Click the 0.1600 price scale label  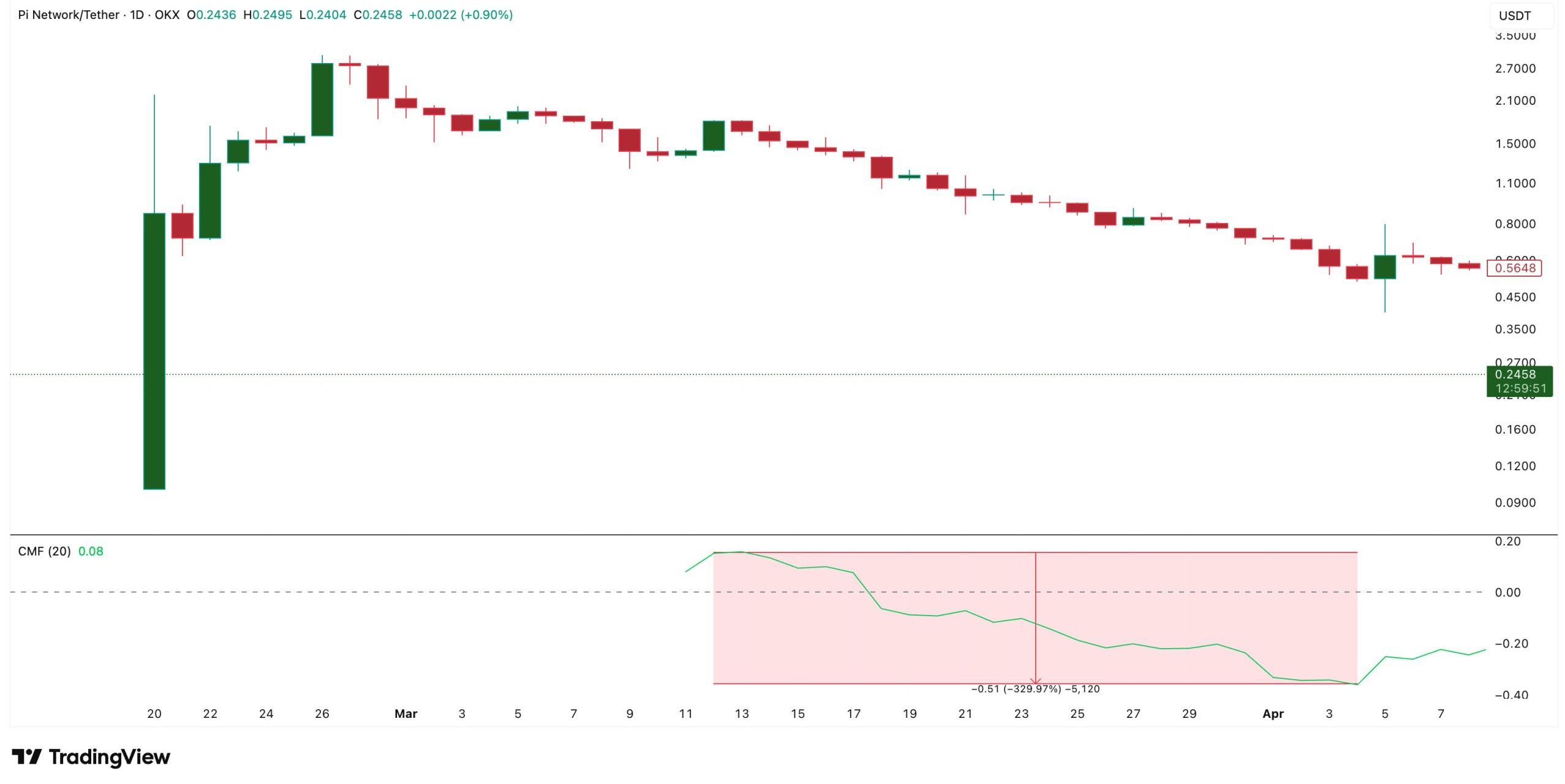[1515, 429]
